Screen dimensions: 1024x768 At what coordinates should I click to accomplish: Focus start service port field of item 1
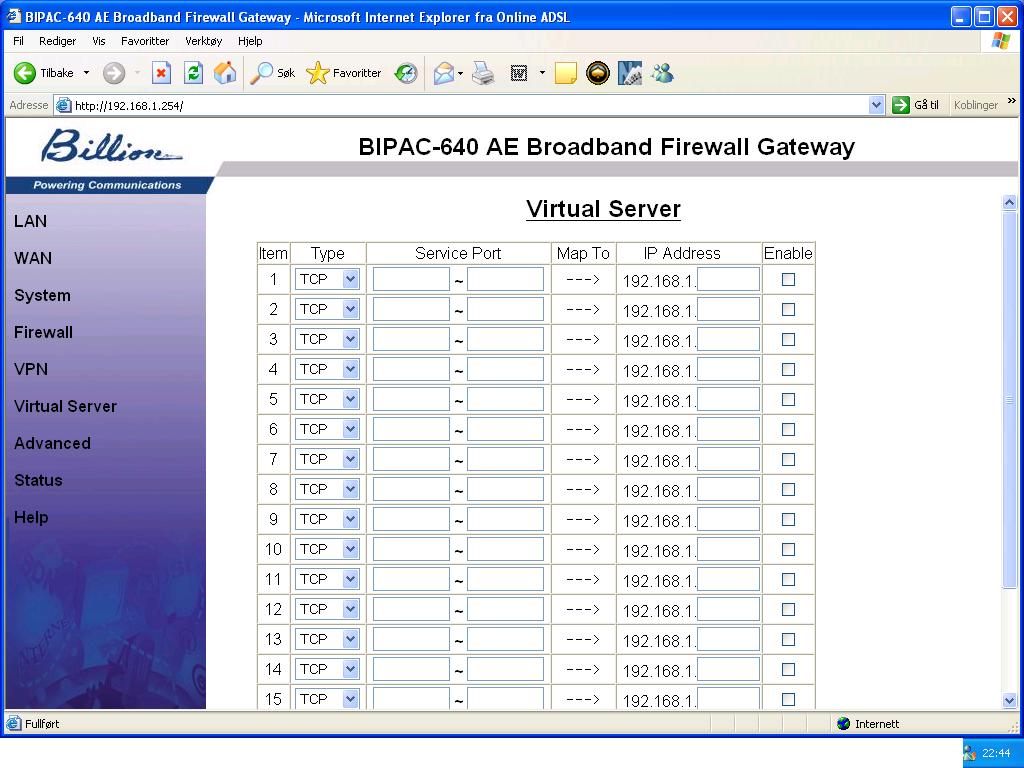pyautogui.click(x=411, y=280)
